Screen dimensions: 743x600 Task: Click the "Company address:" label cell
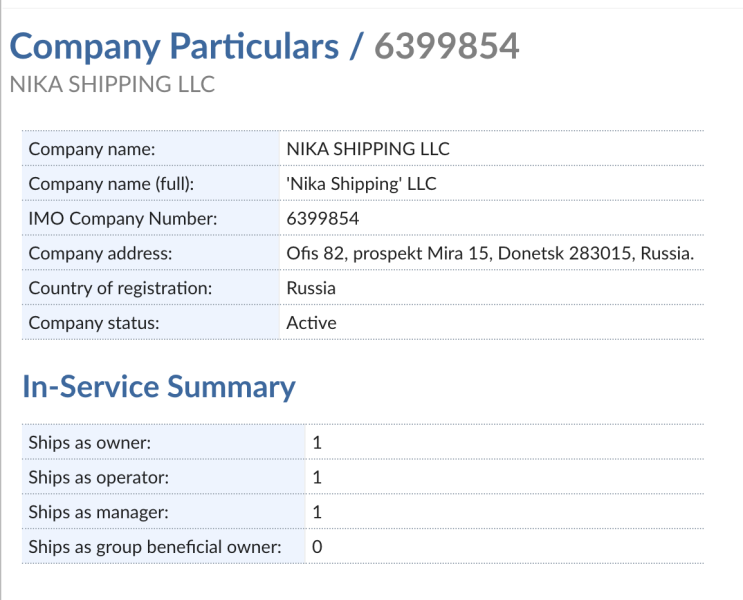(x=100, y=254)
